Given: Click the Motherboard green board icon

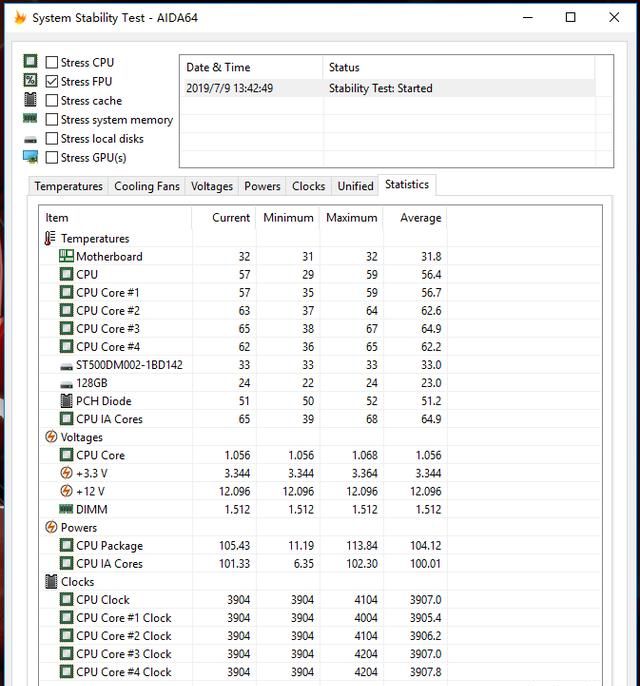Looking at the screenshot, I should 67,256.
